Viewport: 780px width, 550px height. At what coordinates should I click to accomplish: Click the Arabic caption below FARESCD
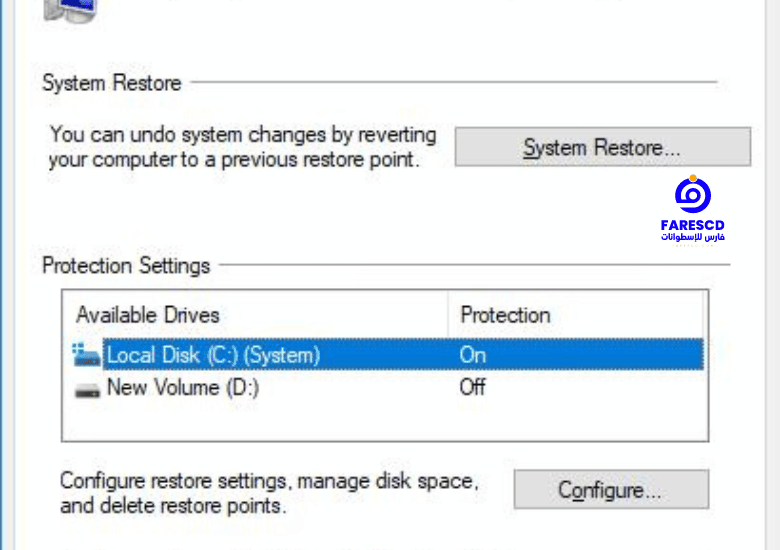[x=692, y=237]
